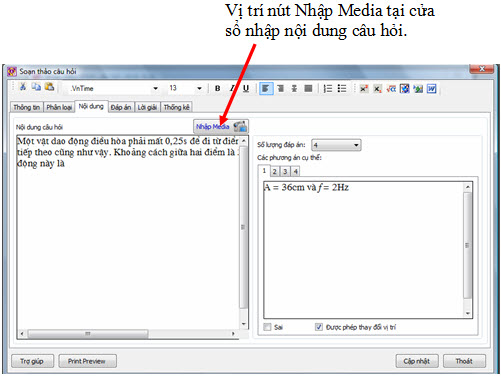The image size is (501, 376).
Task: Click inside the answer text box with A = 36cm
Action: tap(364, 250)
